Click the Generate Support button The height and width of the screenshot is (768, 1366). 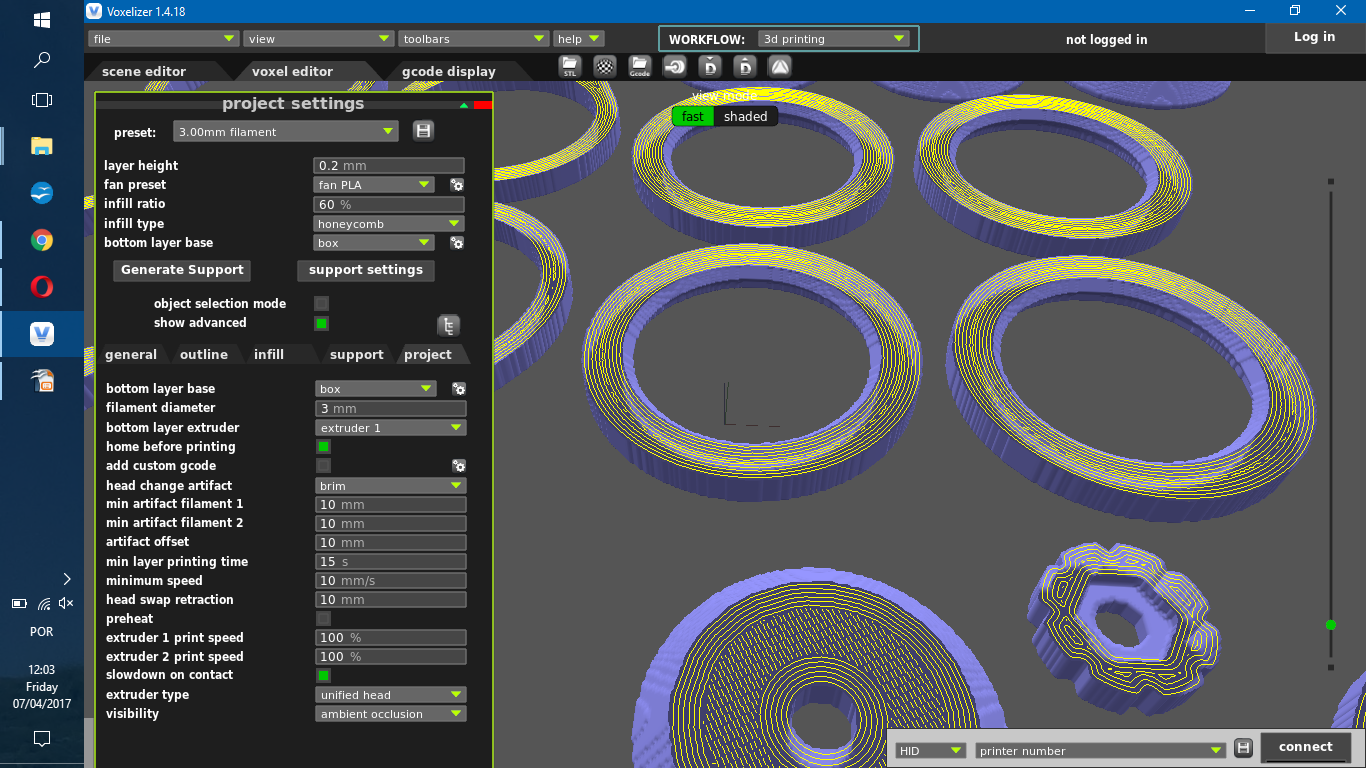coord(182,270)
